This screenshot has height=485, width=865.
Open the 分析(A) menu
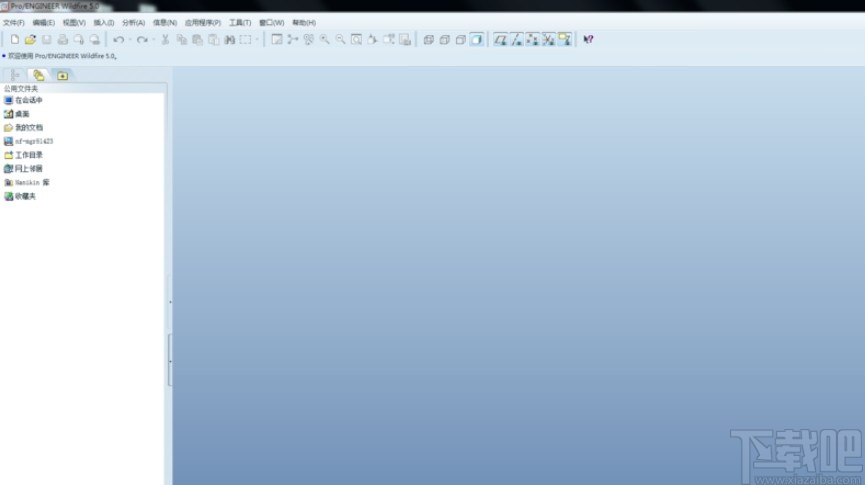click(134, 23)
